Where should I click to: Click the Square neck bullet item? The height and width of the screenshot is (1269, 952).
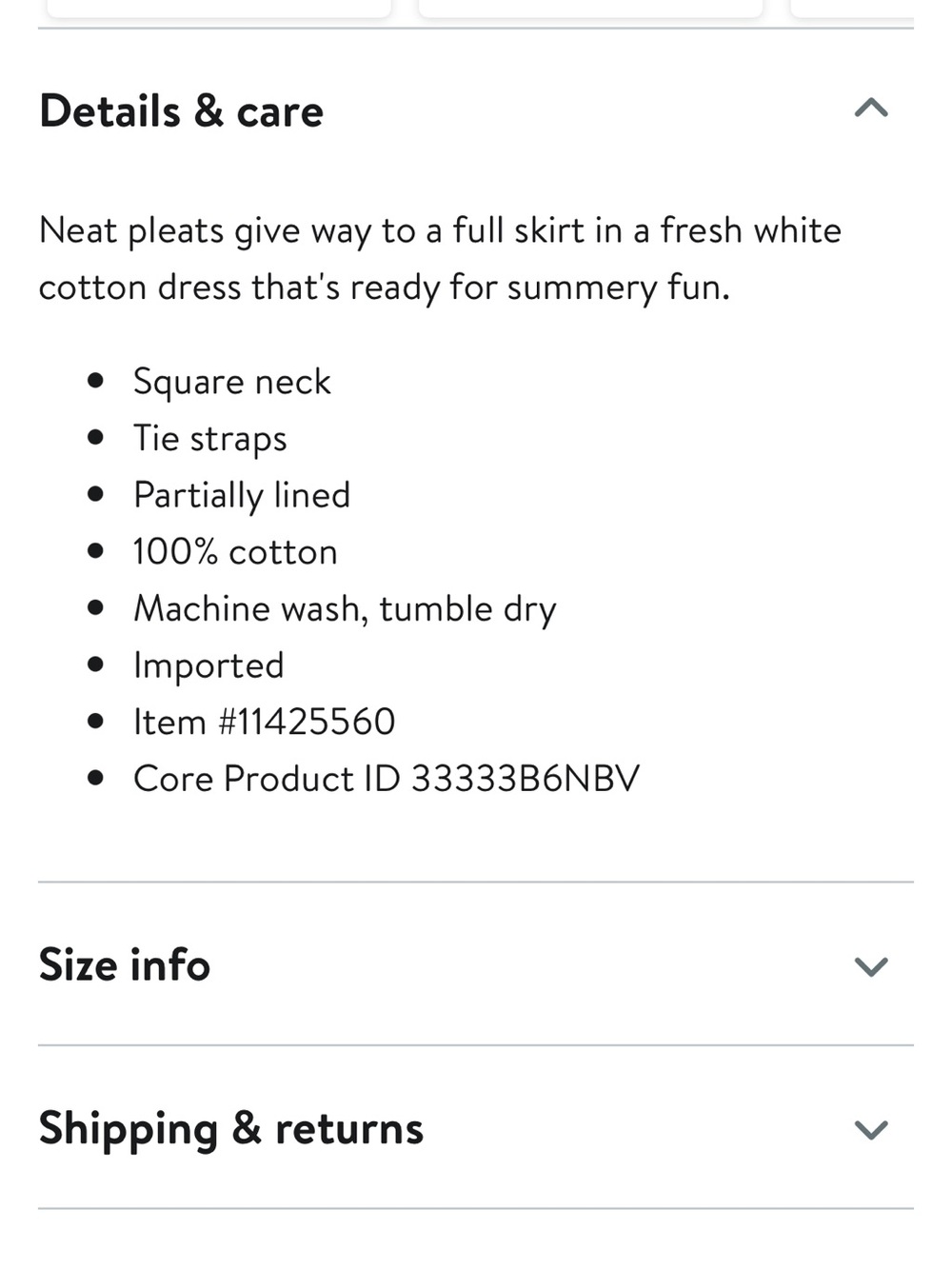click(231, 382)
